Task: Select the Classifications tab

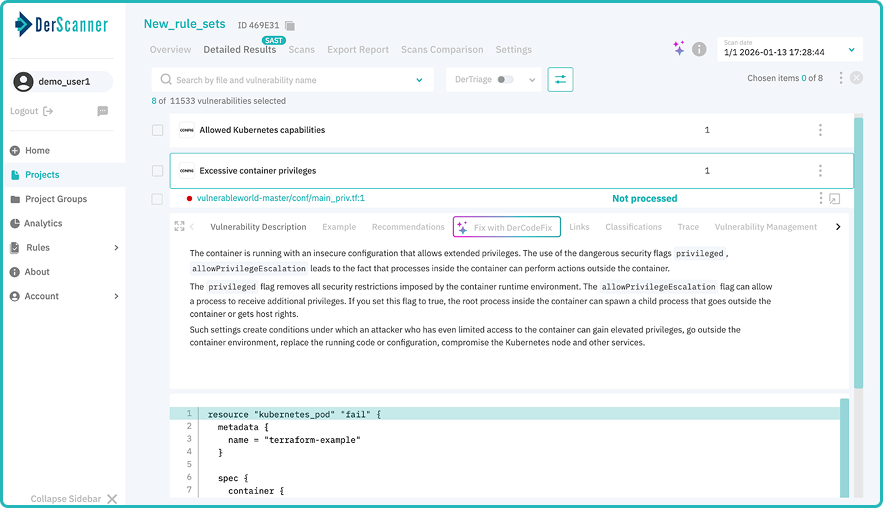Action: click(x=634, y=226)
